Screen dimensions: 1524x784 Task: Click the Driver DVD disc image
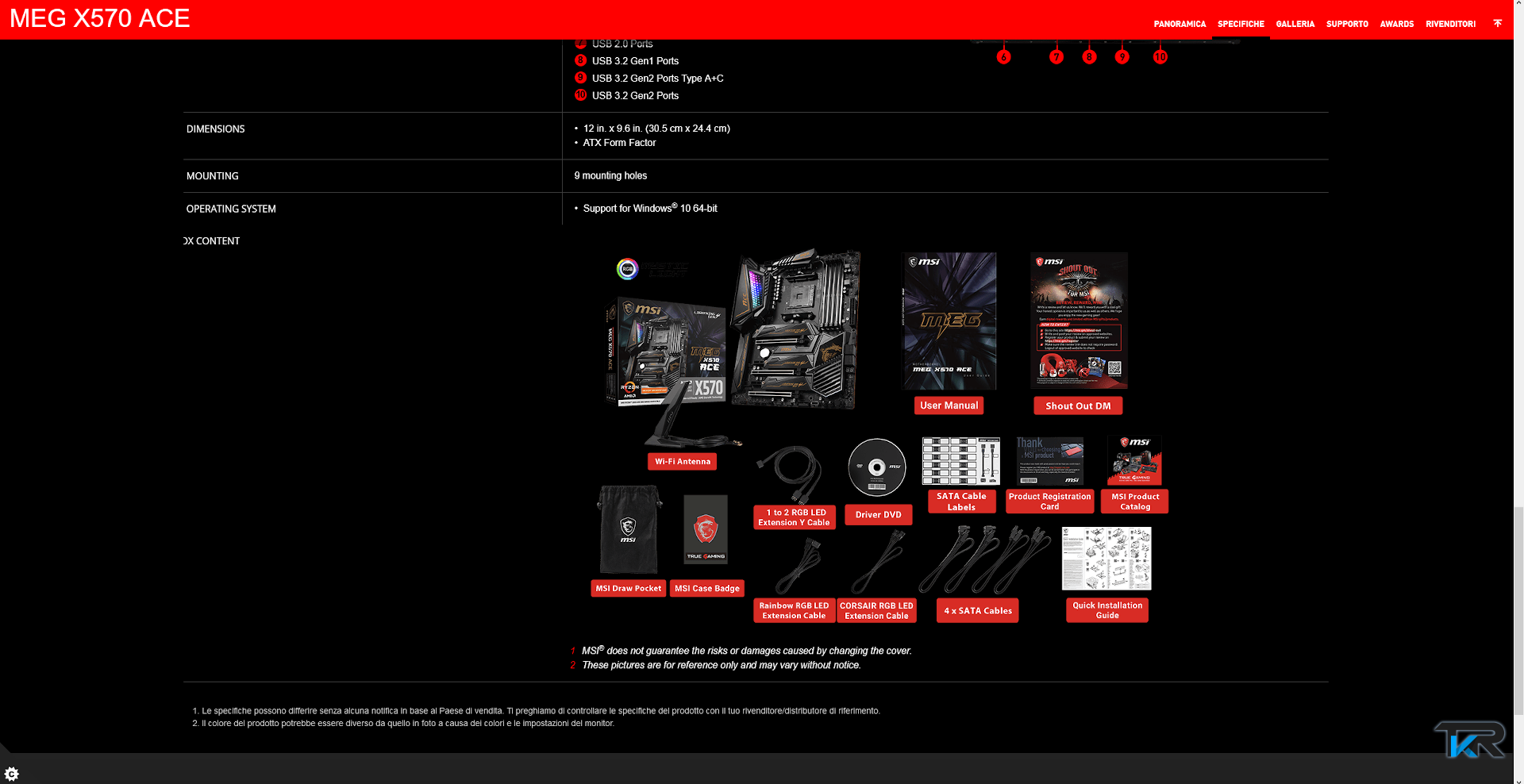coord(877,467)
